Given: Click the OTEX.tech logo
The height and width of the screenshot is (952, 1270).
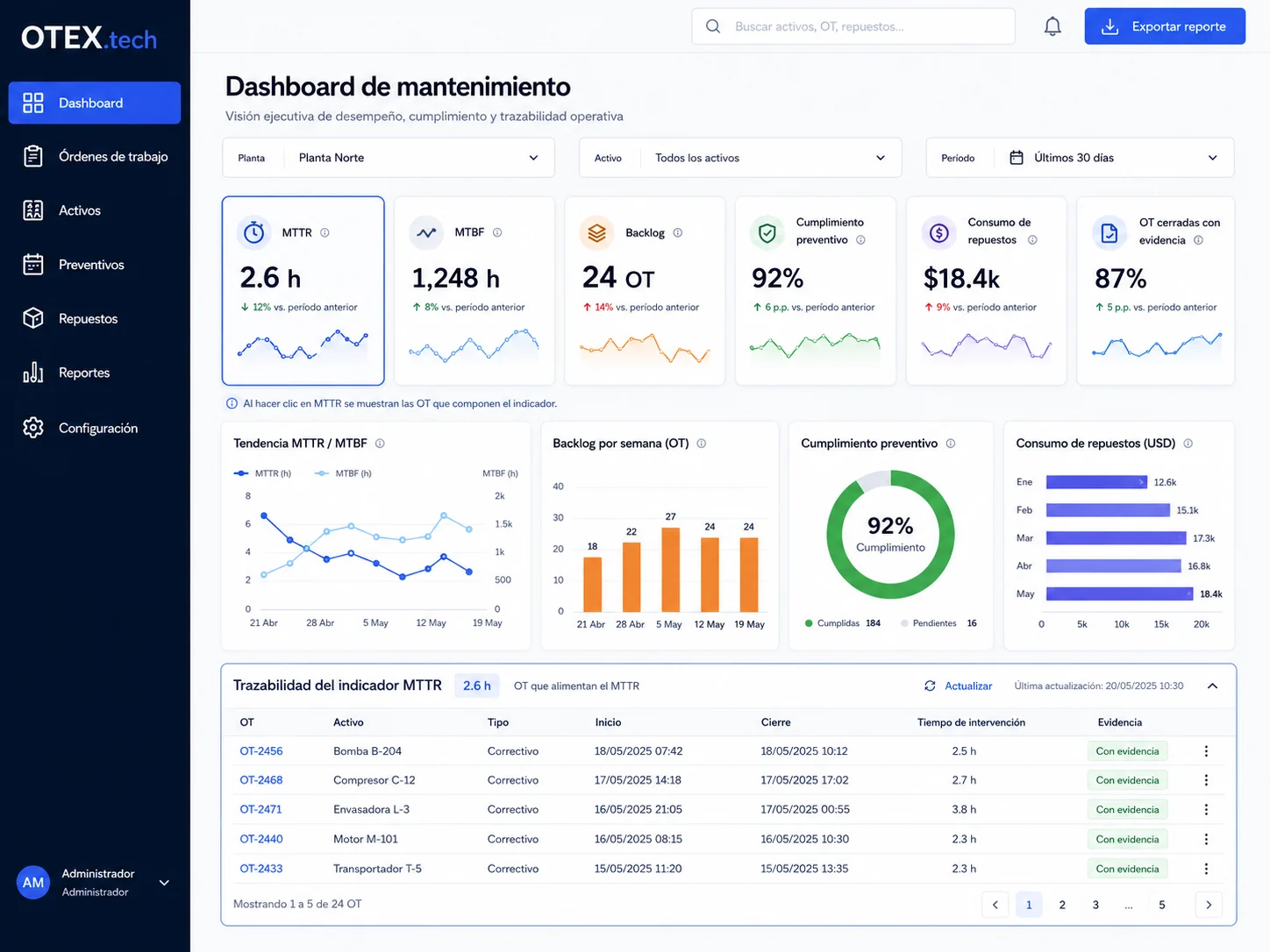Looking at the screenshot, I should click(89, 38).
